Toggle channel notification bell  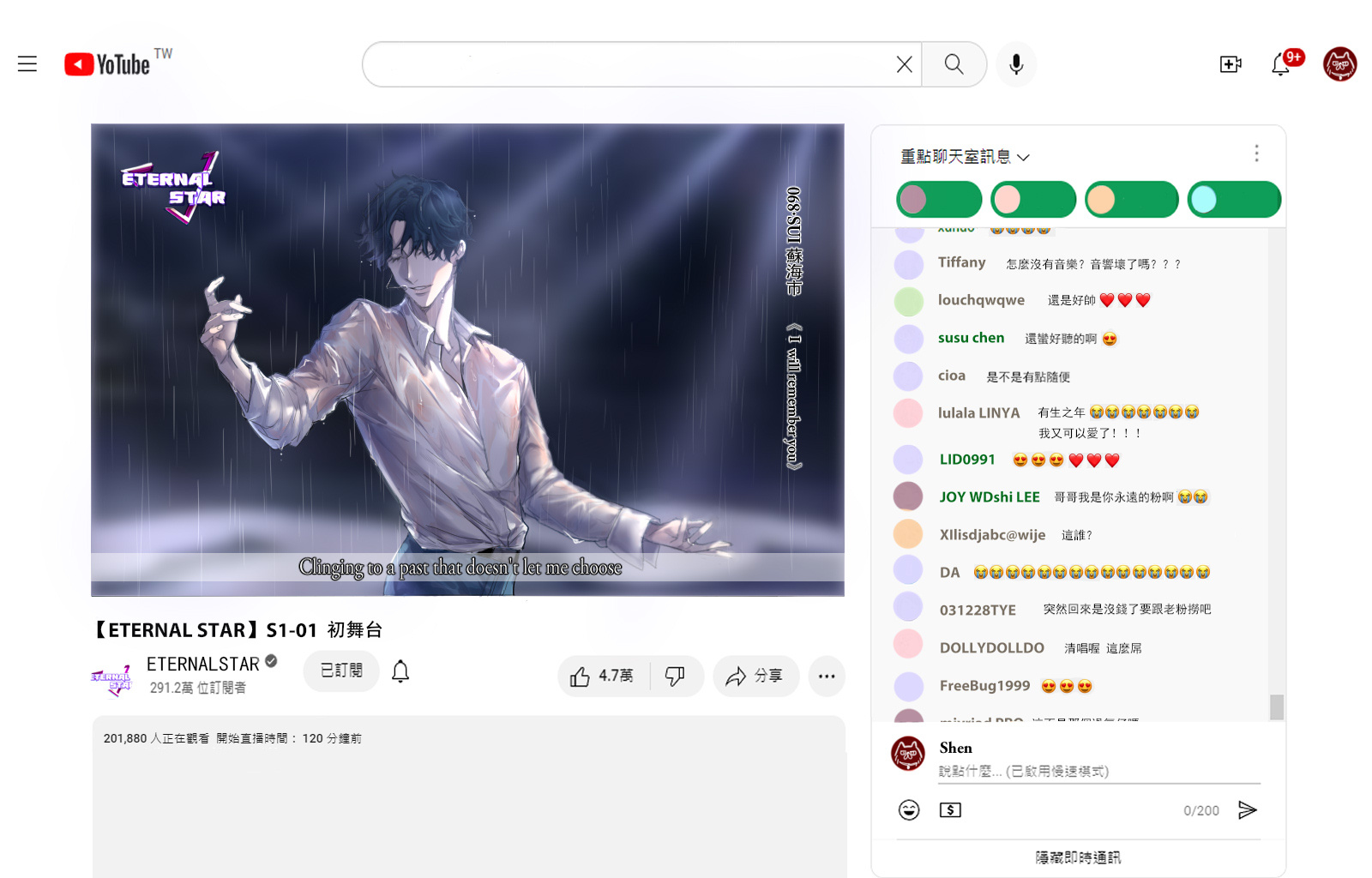400,671
